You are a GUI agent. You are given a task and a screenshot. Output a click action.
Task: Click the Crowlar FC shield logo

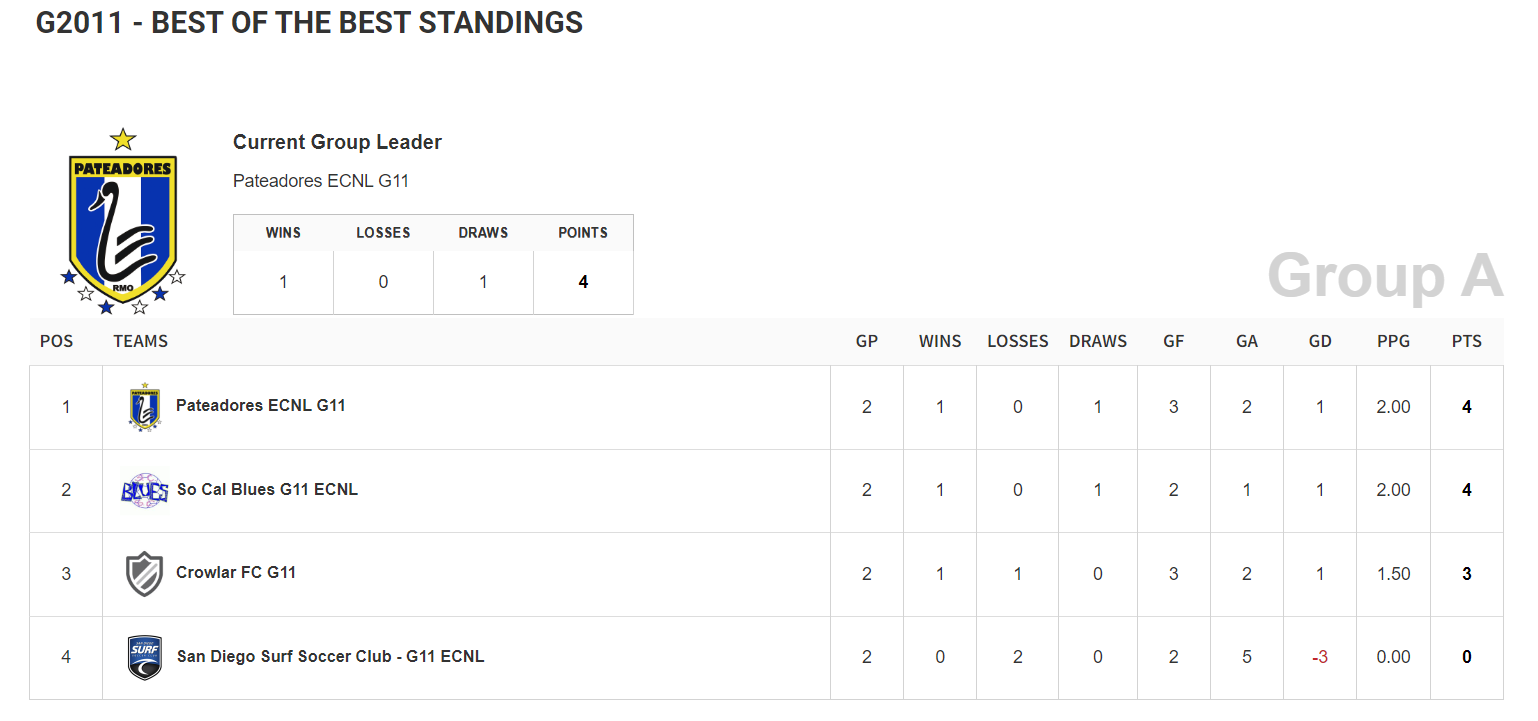coord(144,574)
